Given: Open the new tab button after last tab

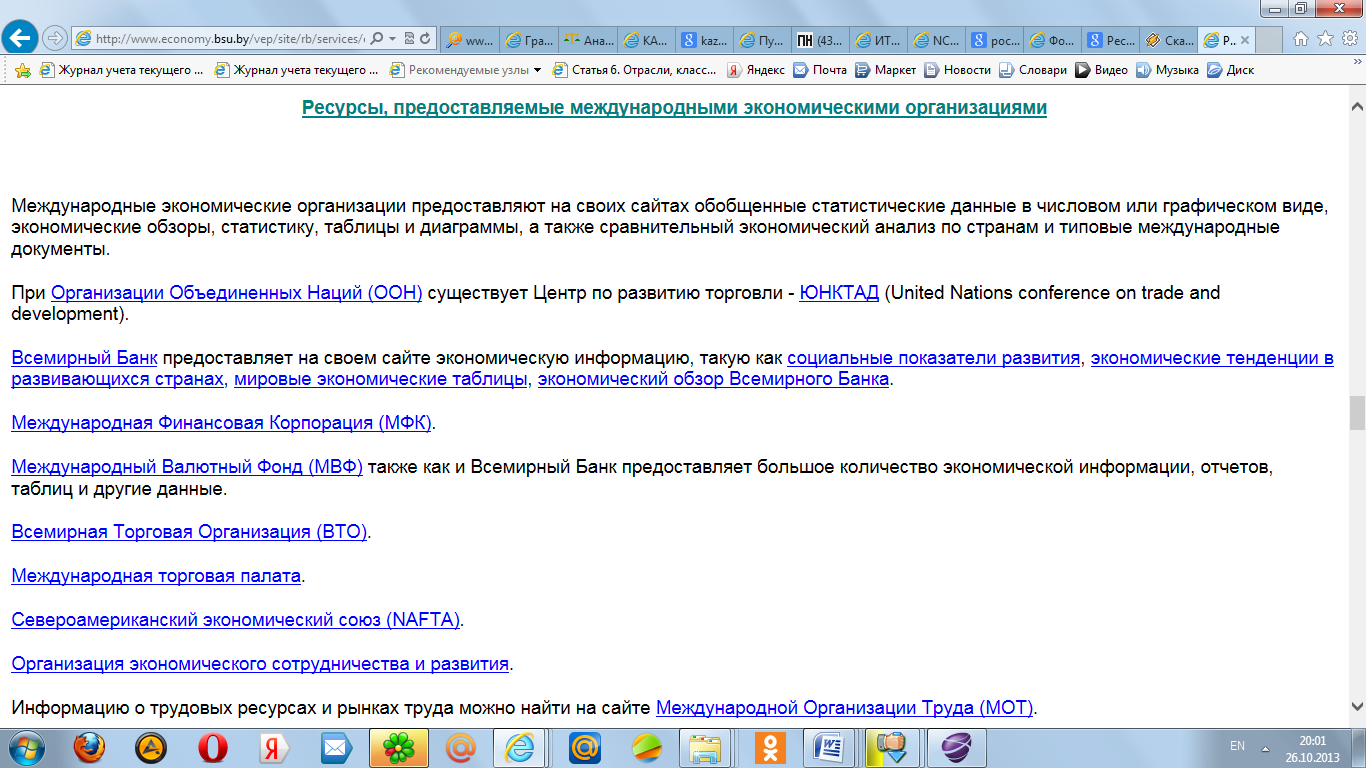Looking at the screenshot, I should pos(1267,40).
